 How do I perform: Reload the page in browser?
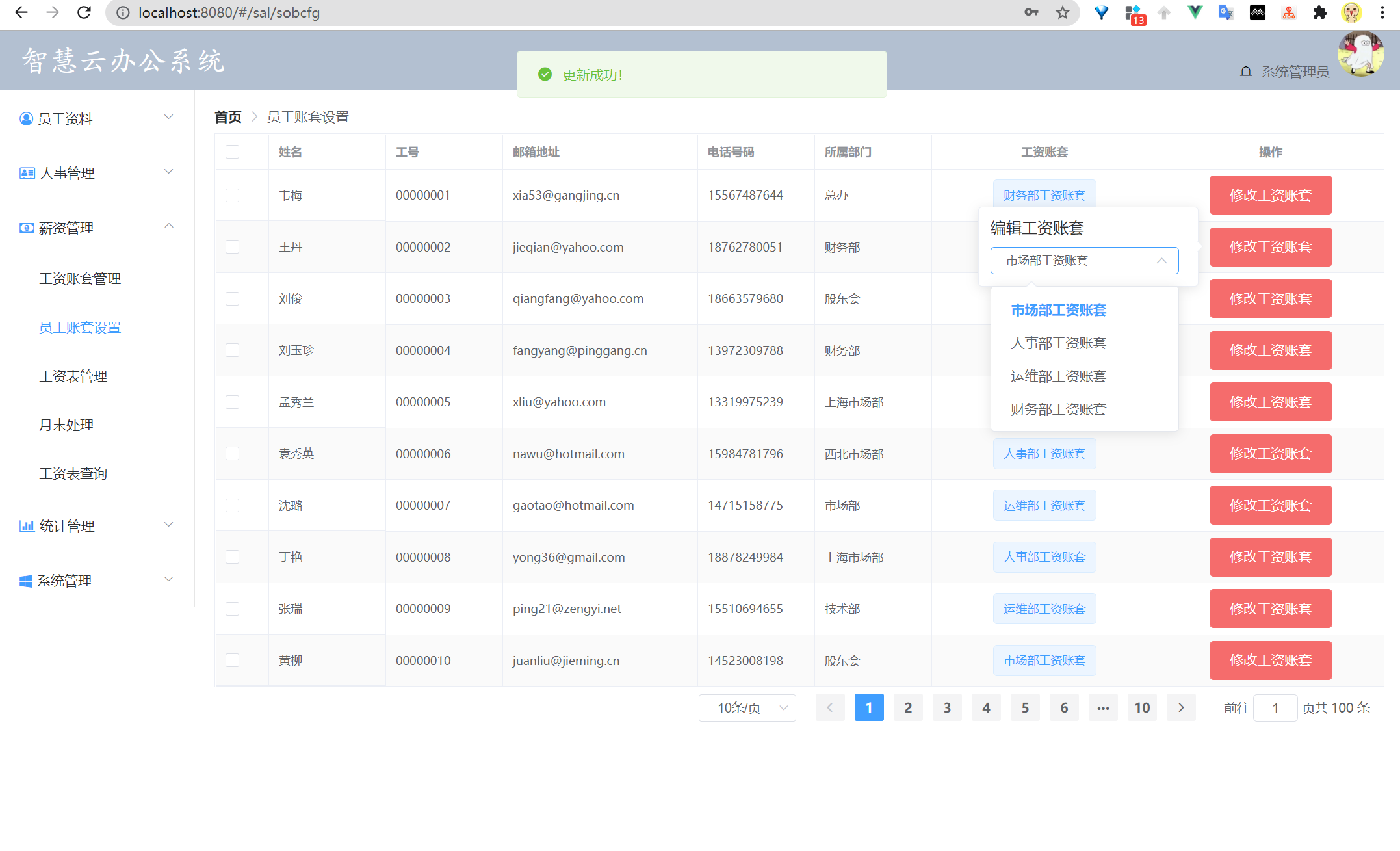tap(84, 12)
